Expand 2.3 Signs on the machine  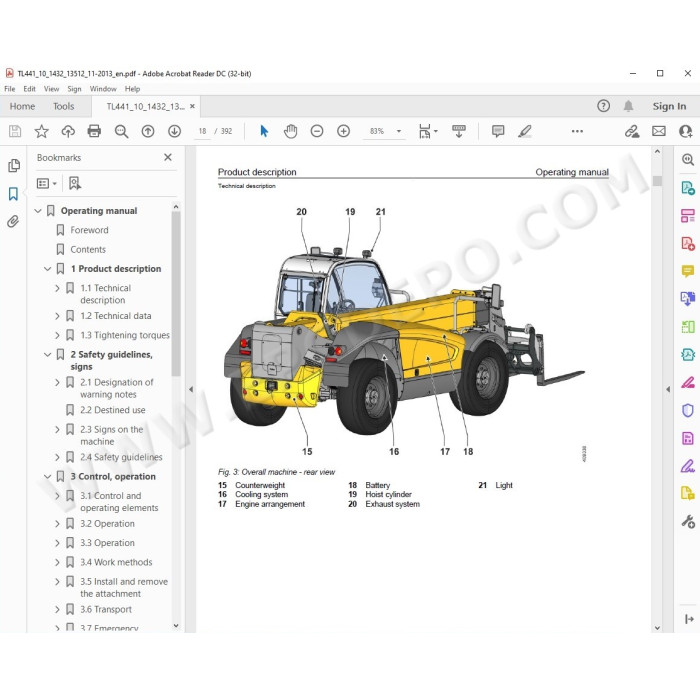coord(57,429)
